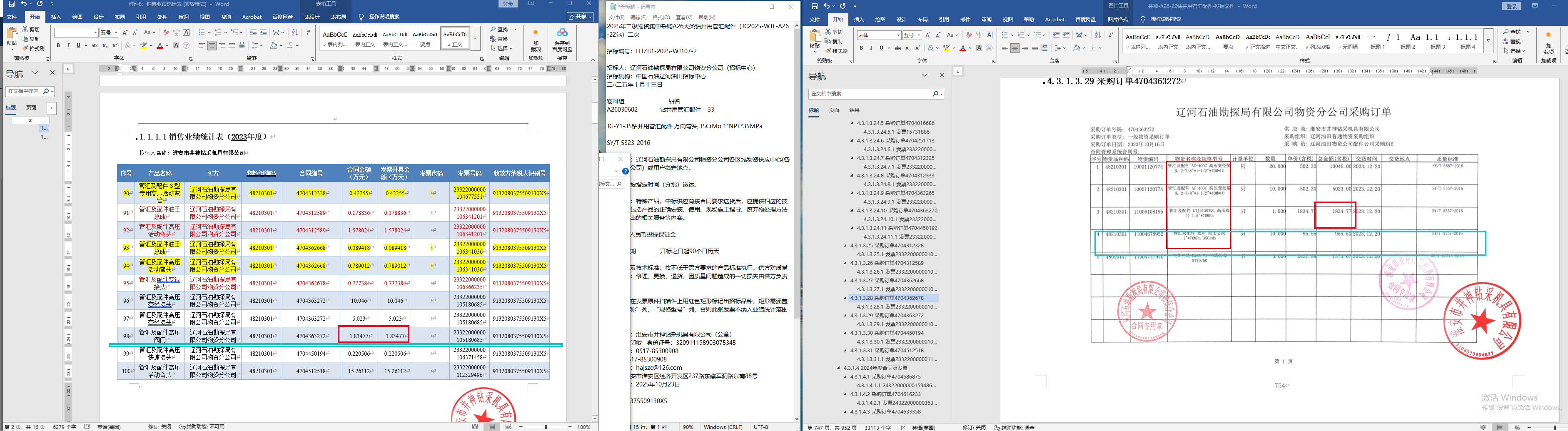Click Subscript icon in left Word ribbon

tap(105, 46)
